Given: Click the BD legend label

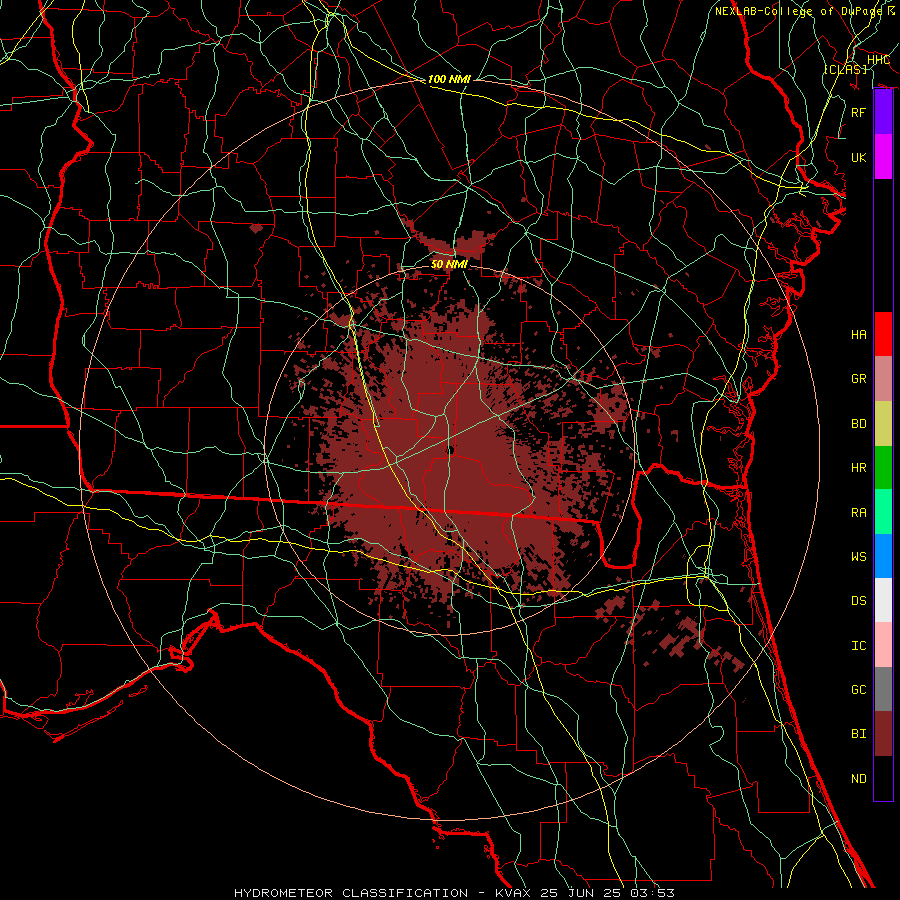Looking at the screenshot, I should (858, 424).
